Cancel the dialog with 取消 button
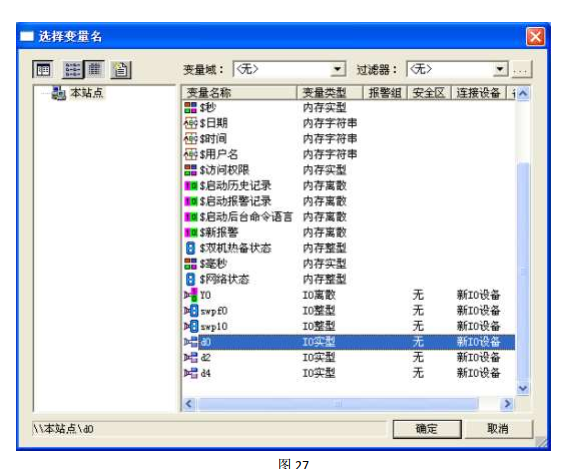 point(498,429)
